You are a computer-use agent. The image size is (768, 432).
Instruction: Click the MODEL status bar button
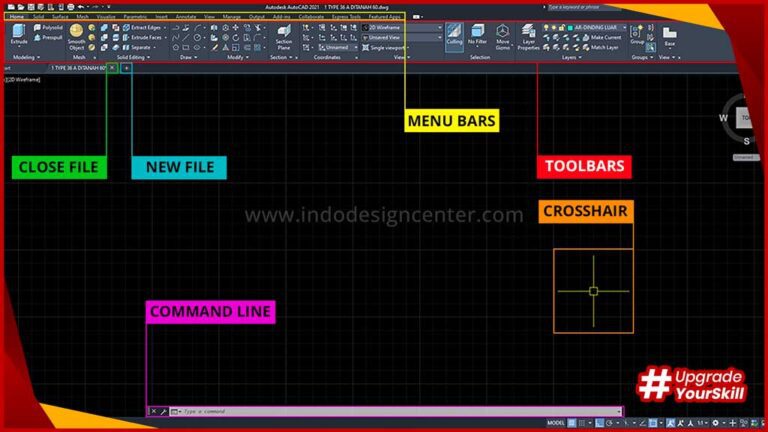click(x=556, y=423)
